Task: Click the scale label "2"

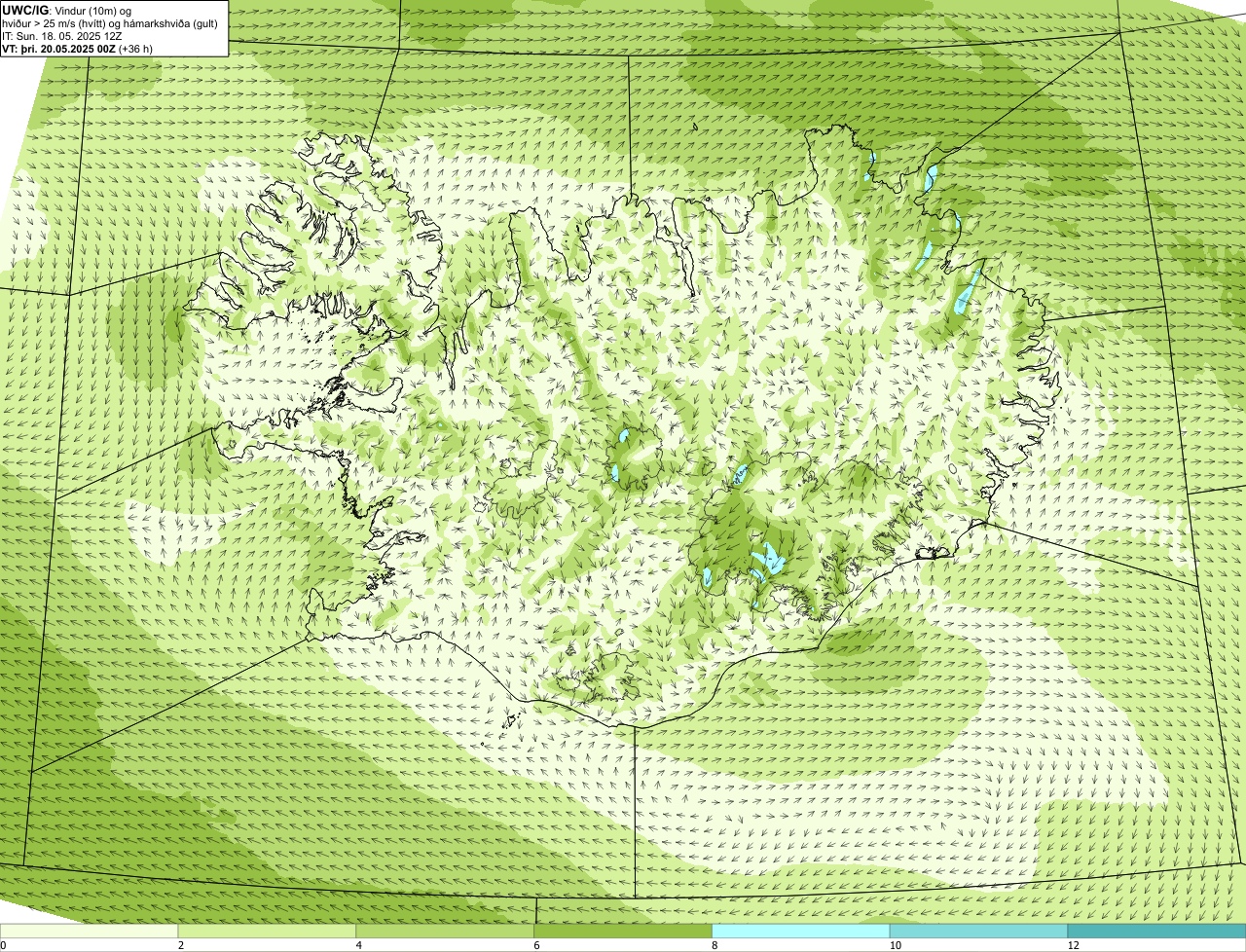Action: 181,945
